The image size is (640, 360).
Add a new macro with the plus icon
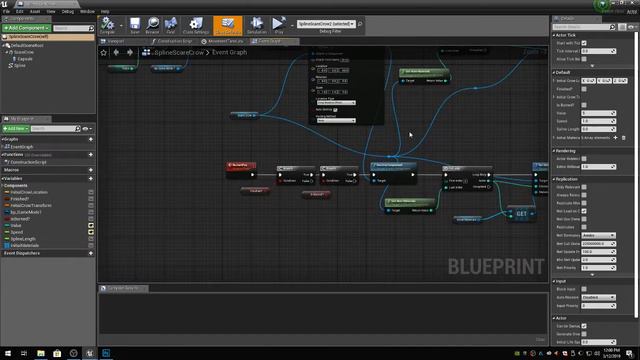(91, 170)
